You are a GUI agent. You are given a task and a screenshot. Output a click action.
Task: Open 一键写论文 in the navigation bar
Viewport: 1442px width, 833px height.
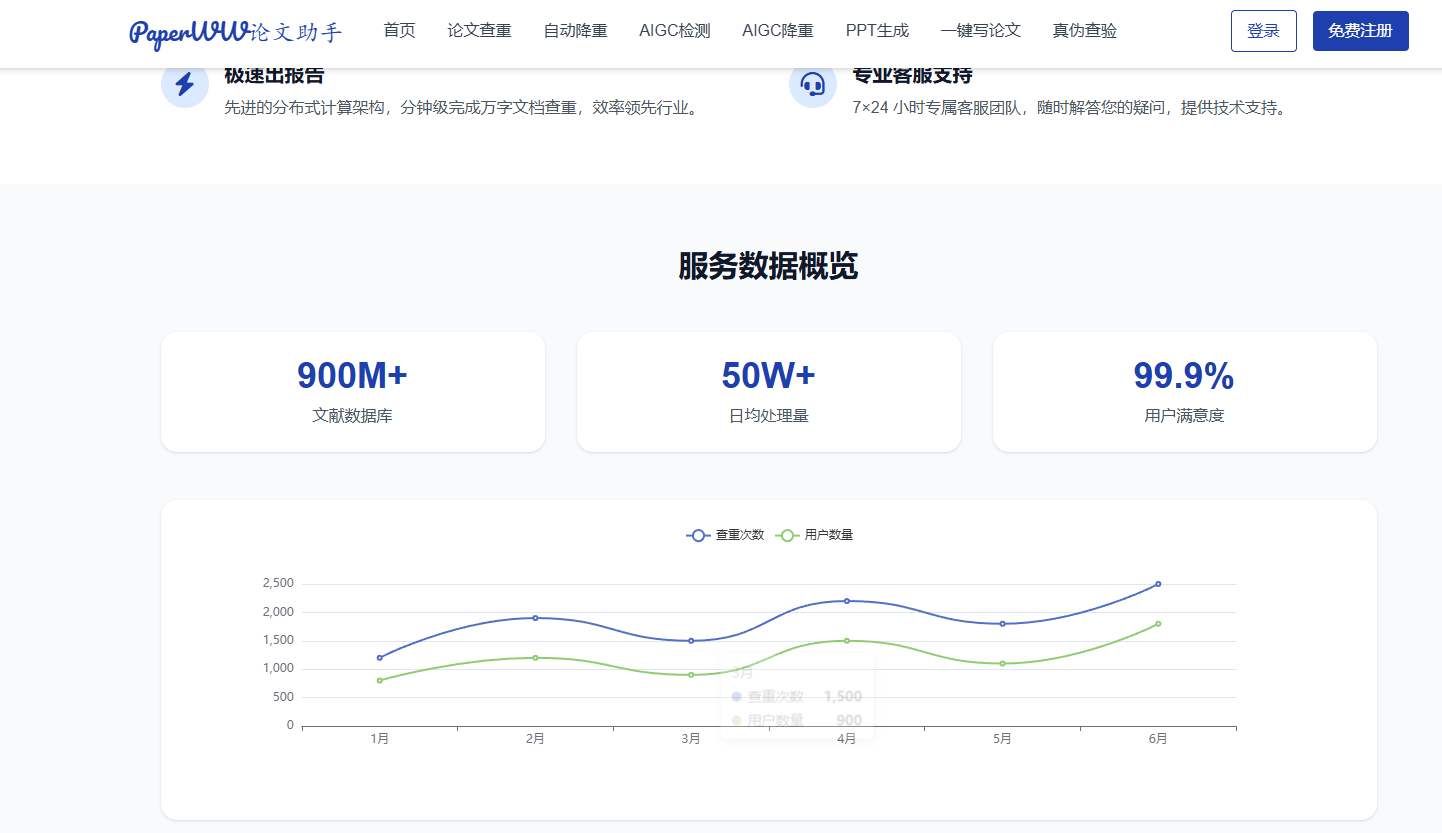click(x=981, y=31)
